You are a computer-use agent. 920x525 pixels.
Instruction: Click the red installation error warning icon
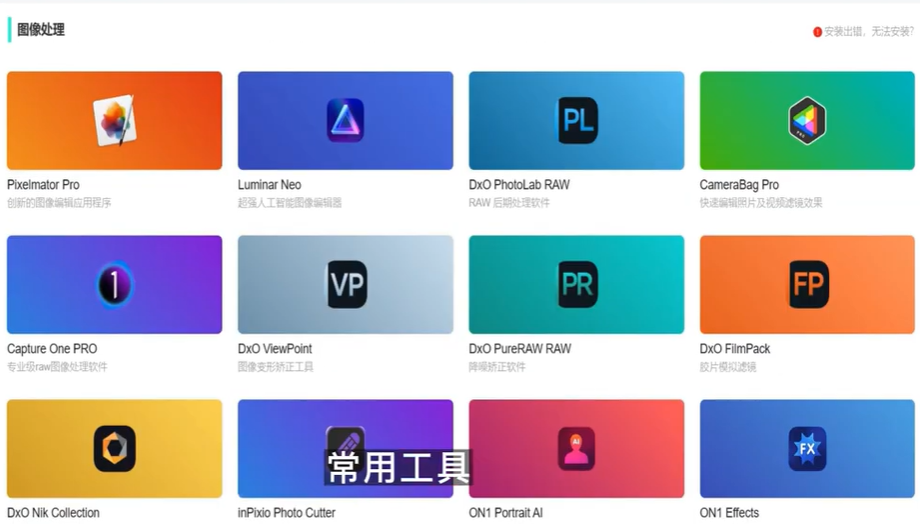pyautogui.click(x=817, y=32)
